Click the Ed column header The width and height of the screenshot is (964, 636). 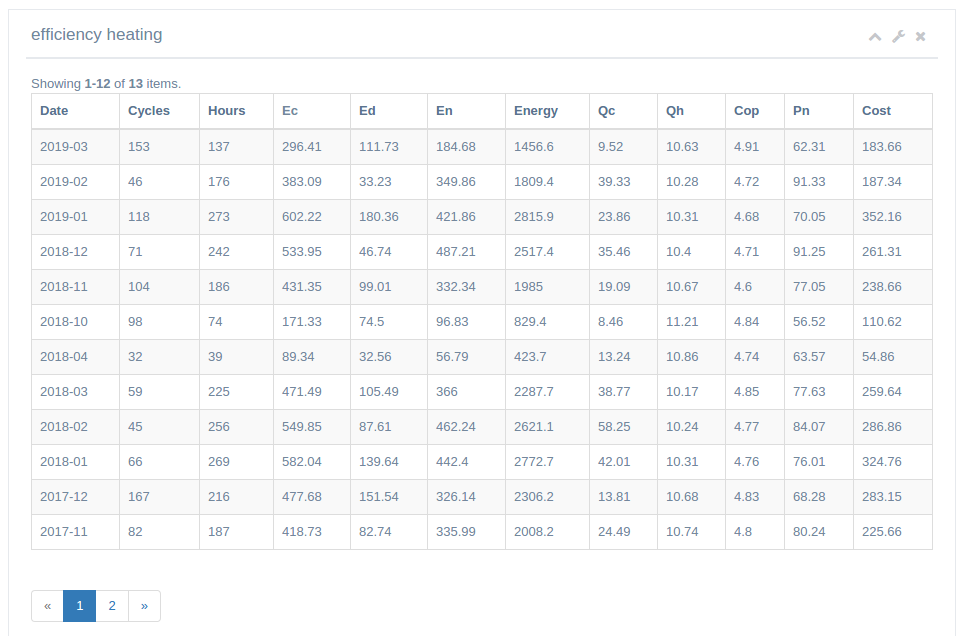[x=367, y=111]
